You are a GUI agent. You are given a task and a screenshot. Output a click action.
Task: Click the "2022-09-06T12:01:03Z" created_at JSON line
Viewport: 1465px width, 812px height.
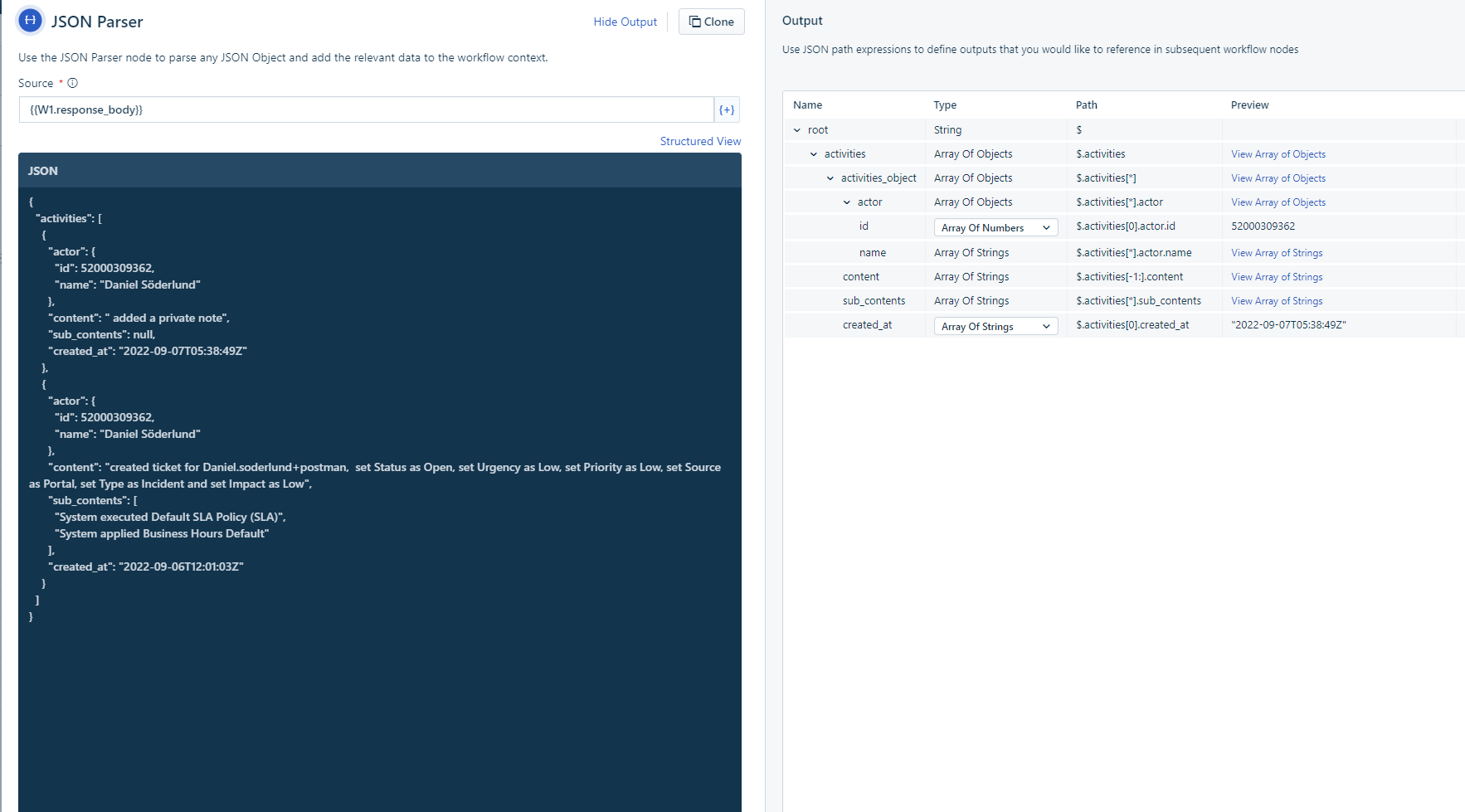coord(146,566)
